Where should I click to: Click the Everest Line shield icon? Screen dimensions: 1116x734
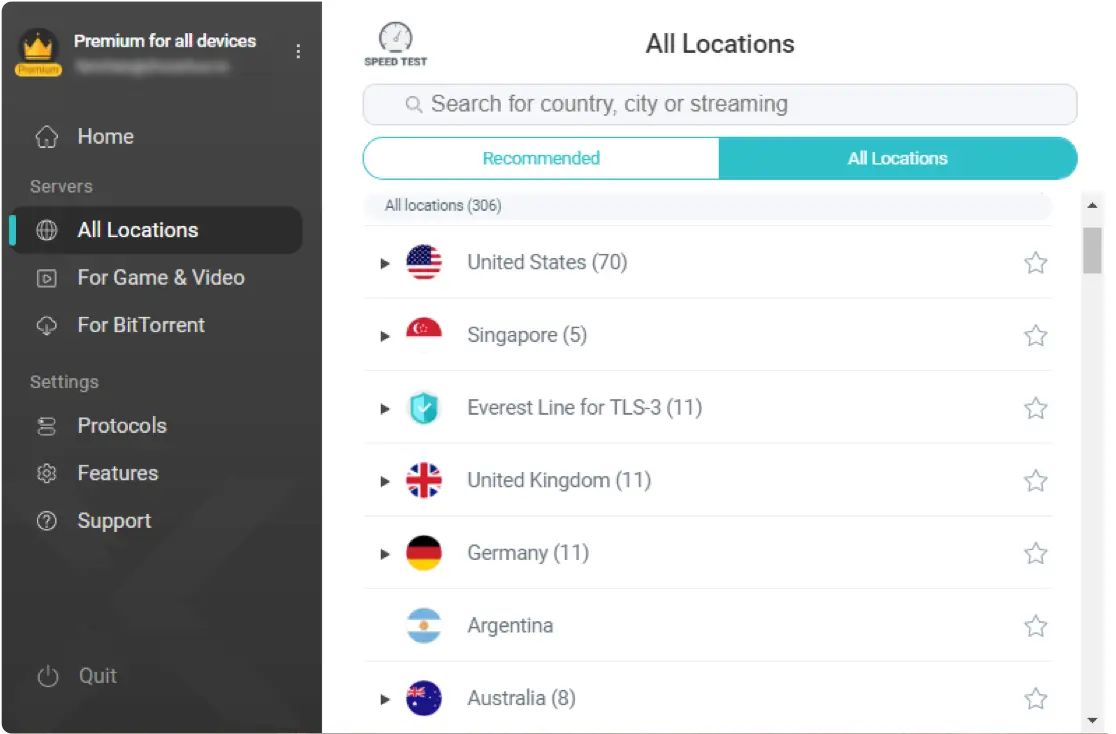click(423, 408)
